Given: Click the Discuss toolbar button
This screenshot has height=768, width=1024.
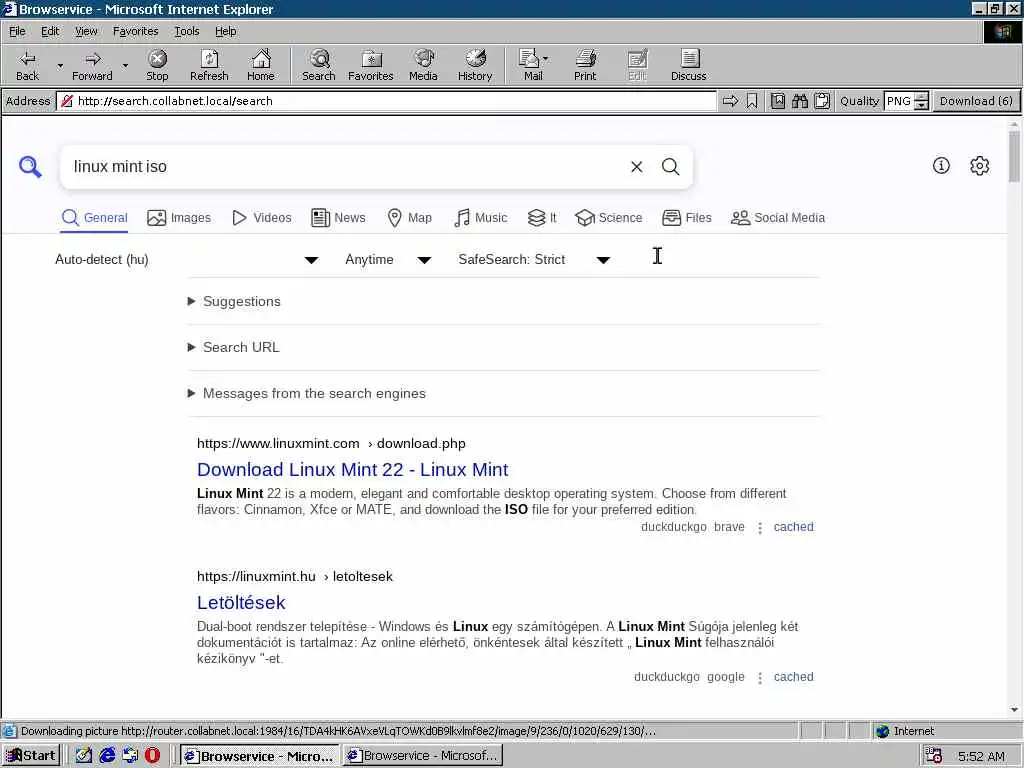Looking at the screenshot, I should 688,65.
